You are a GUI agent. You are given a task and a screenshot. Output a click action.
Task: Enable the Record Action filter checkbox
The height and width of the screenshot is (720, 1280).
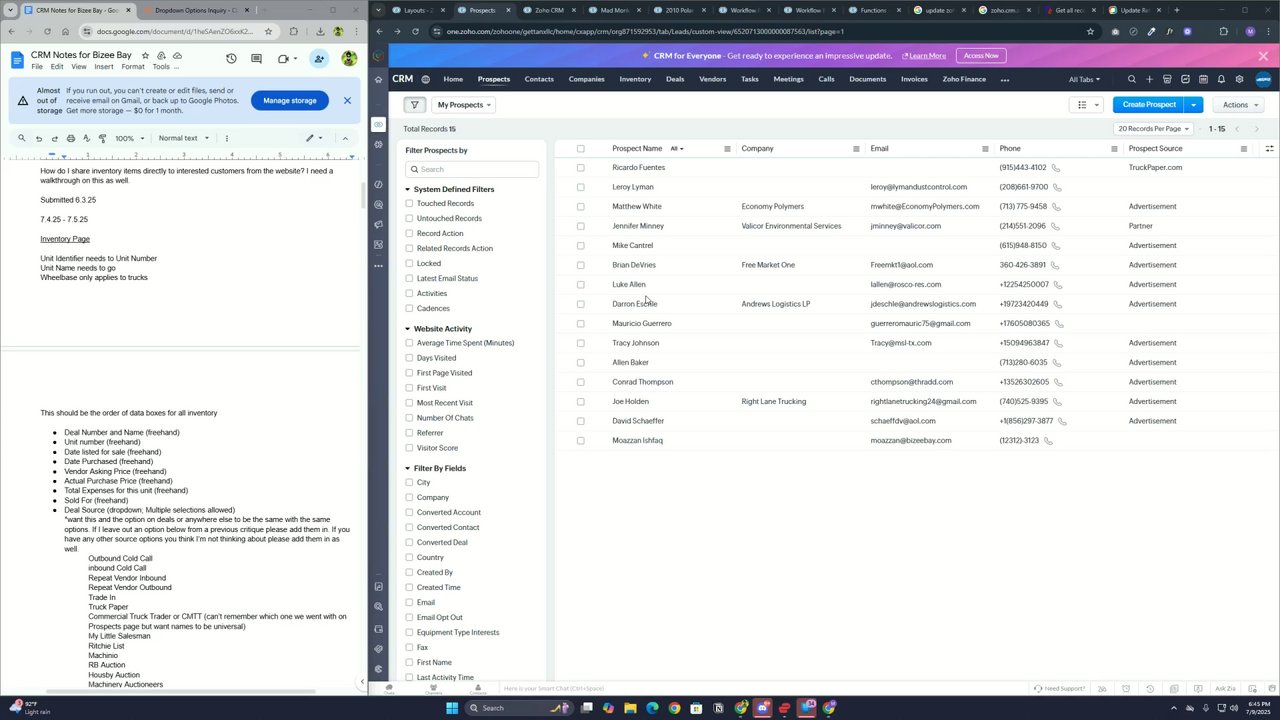click(x=409, y=234)
